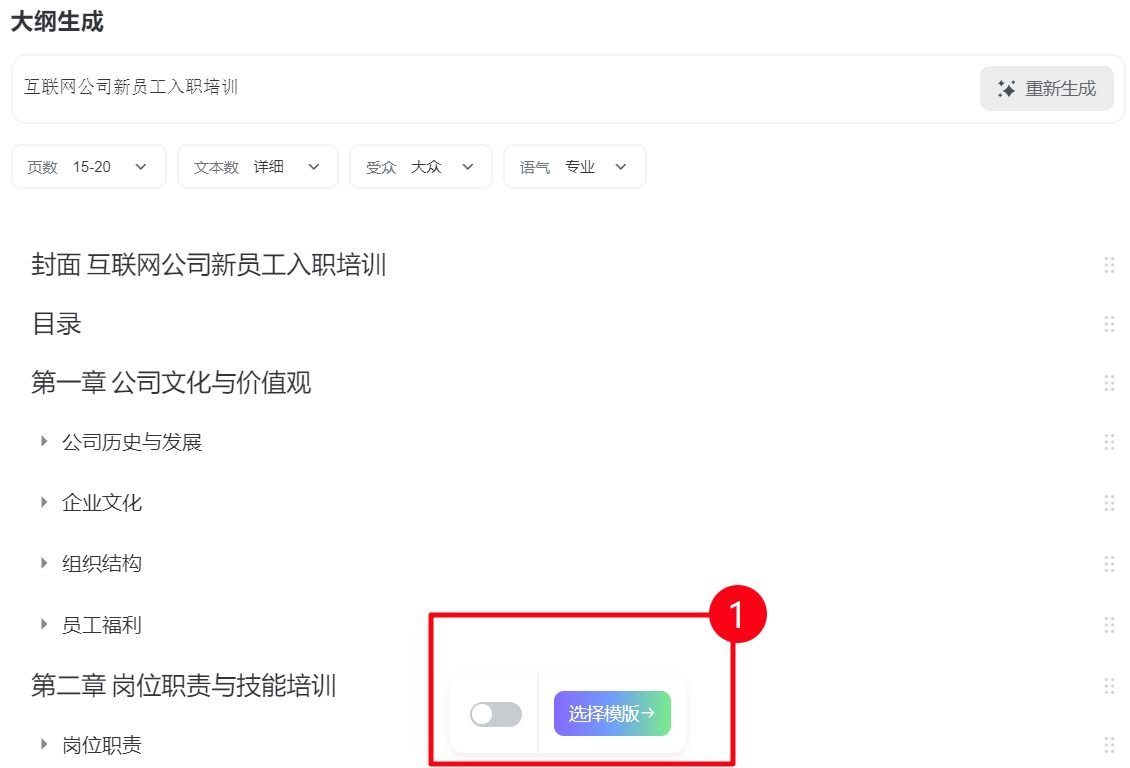Open the 文本数 详细 dropdown
This screenshot has width=1130, height=768.
257,167
